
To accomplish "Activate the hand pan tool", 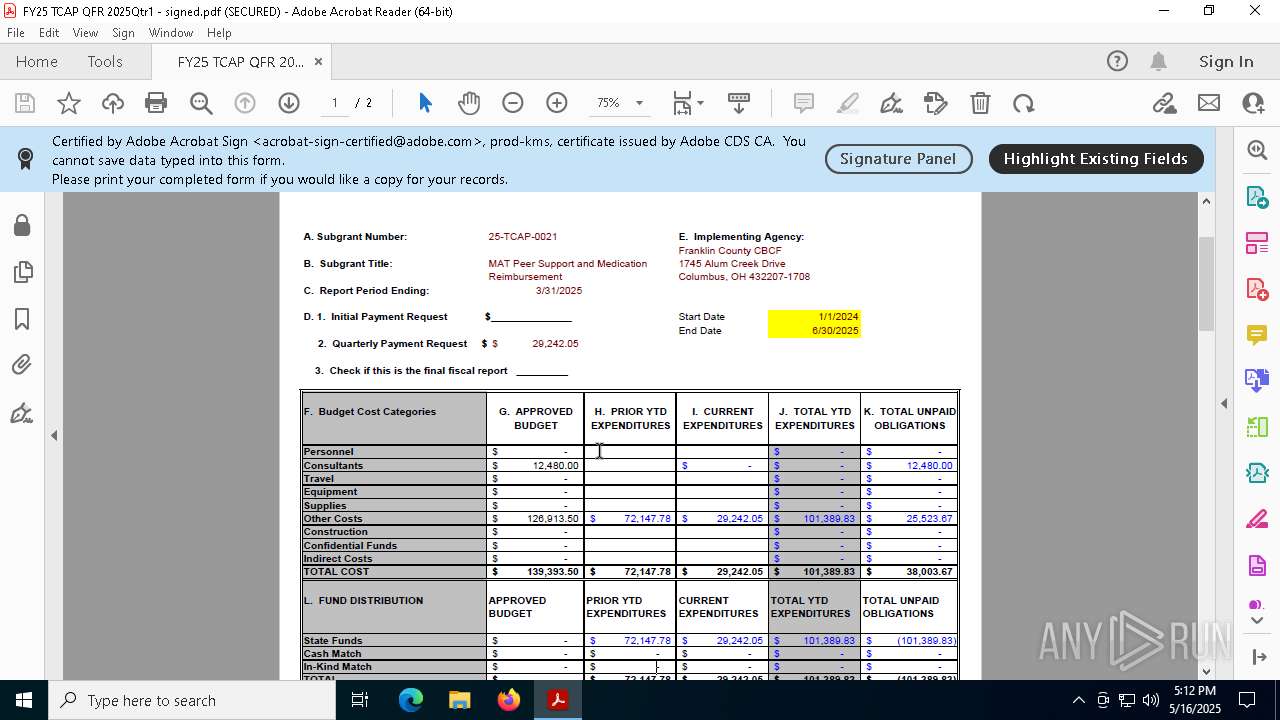I will coord(469,103).
